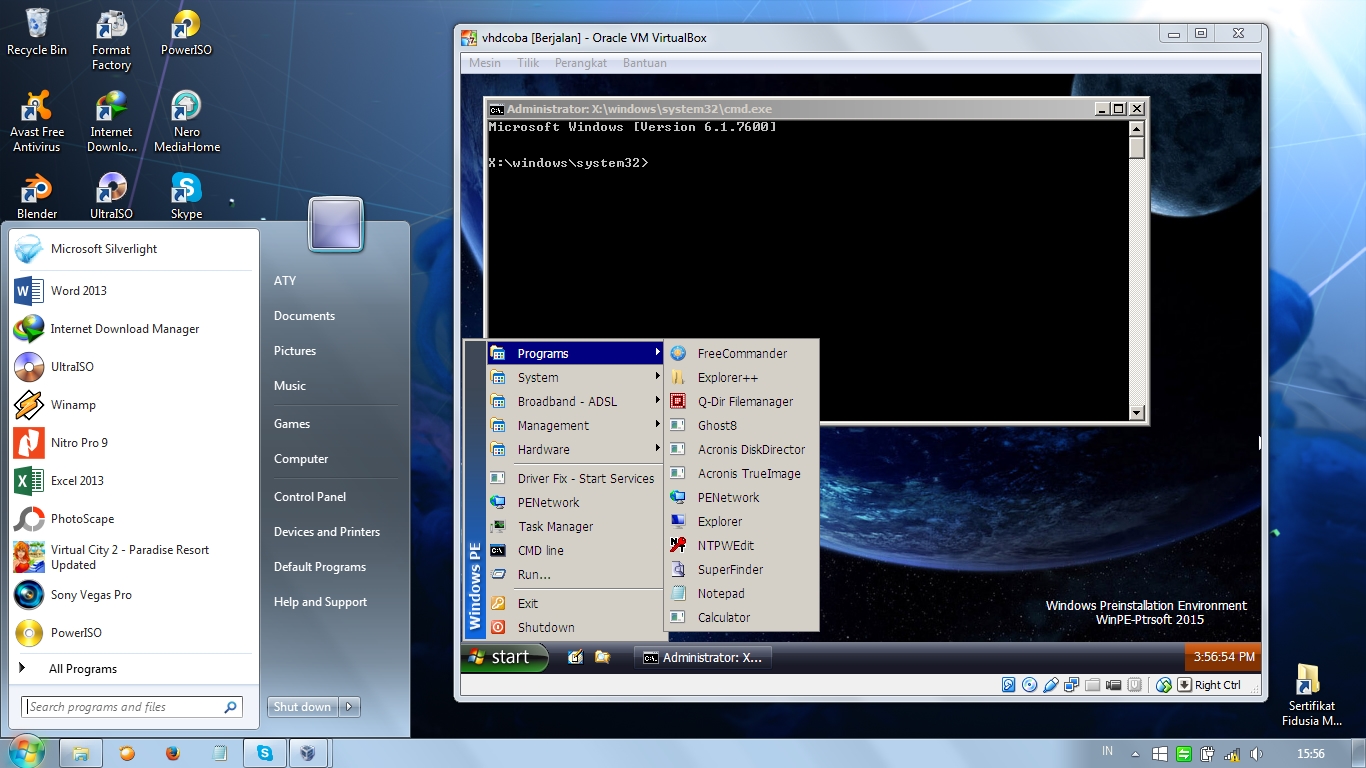Open Documents link in Start menu
The image size is (1366, 768).
(x=304, y=316)
